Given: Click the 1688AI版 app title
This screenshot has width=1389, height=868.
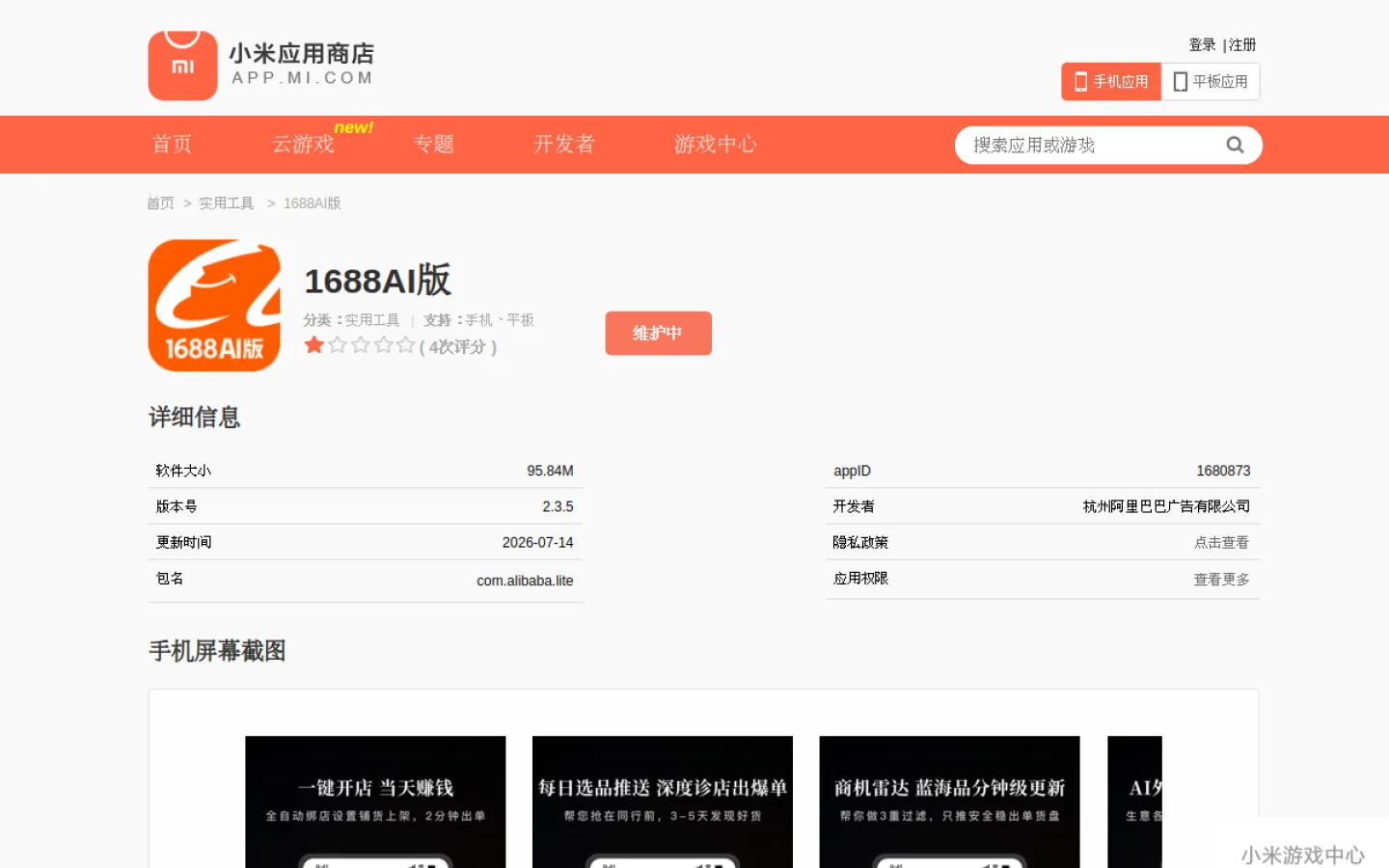Looking at the screenshot, I should coord(378,281).
